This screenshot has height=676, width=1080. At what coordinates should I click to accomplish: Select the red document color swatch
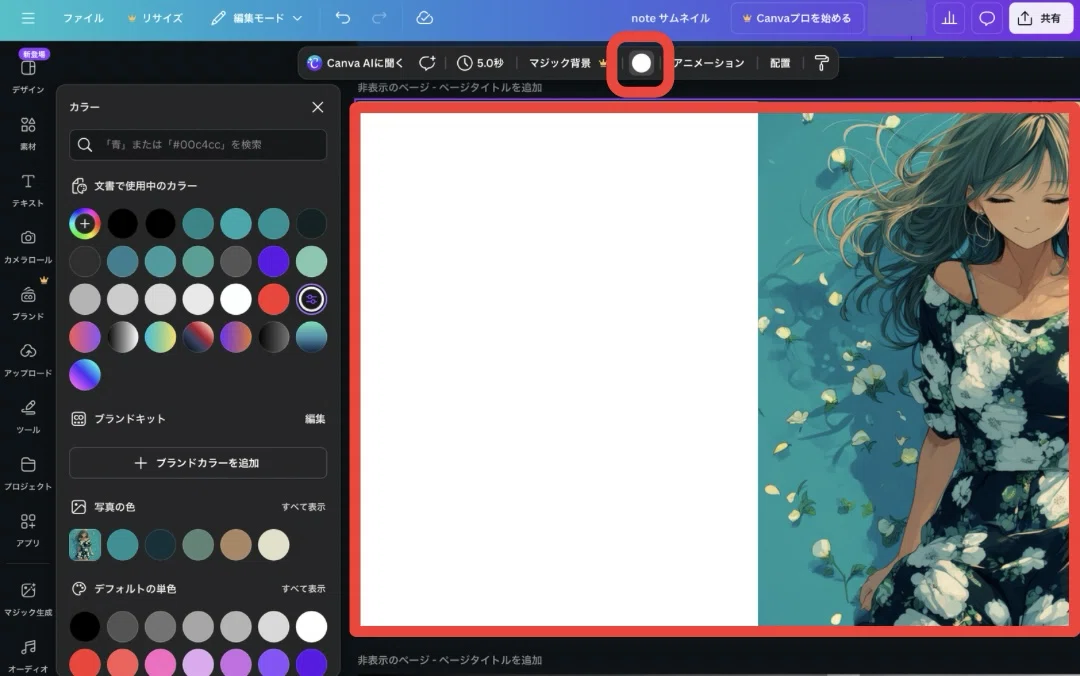click(x=273, y=299)
